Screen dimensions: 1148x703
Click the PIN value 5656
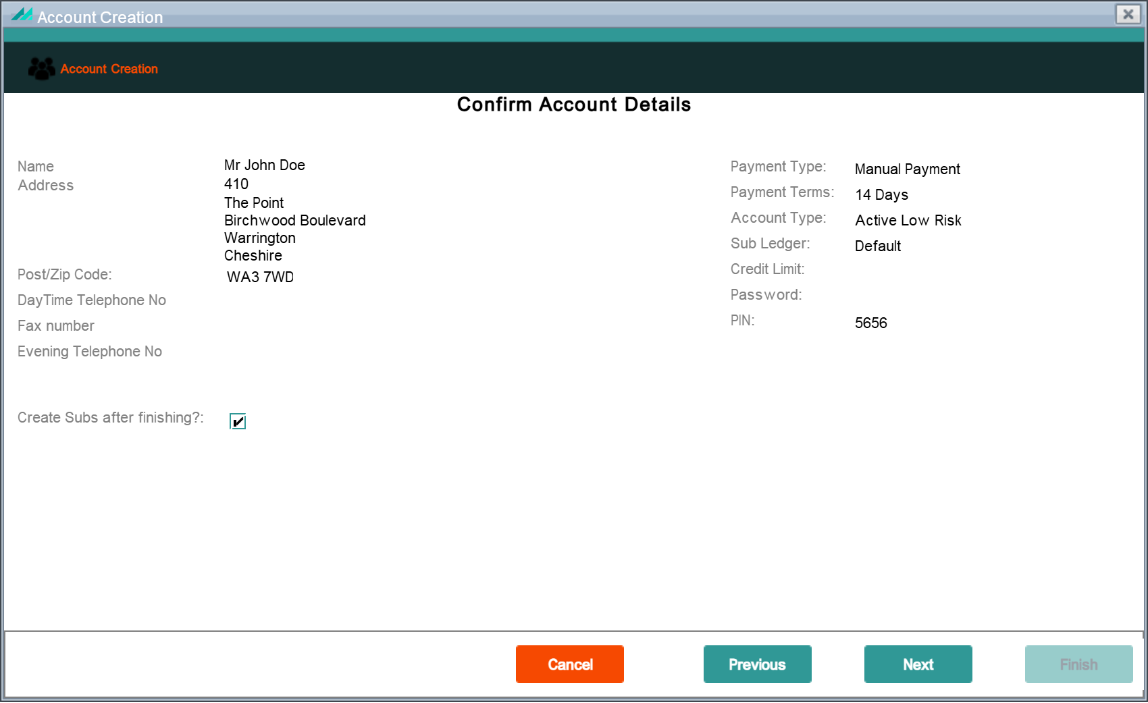871,323
